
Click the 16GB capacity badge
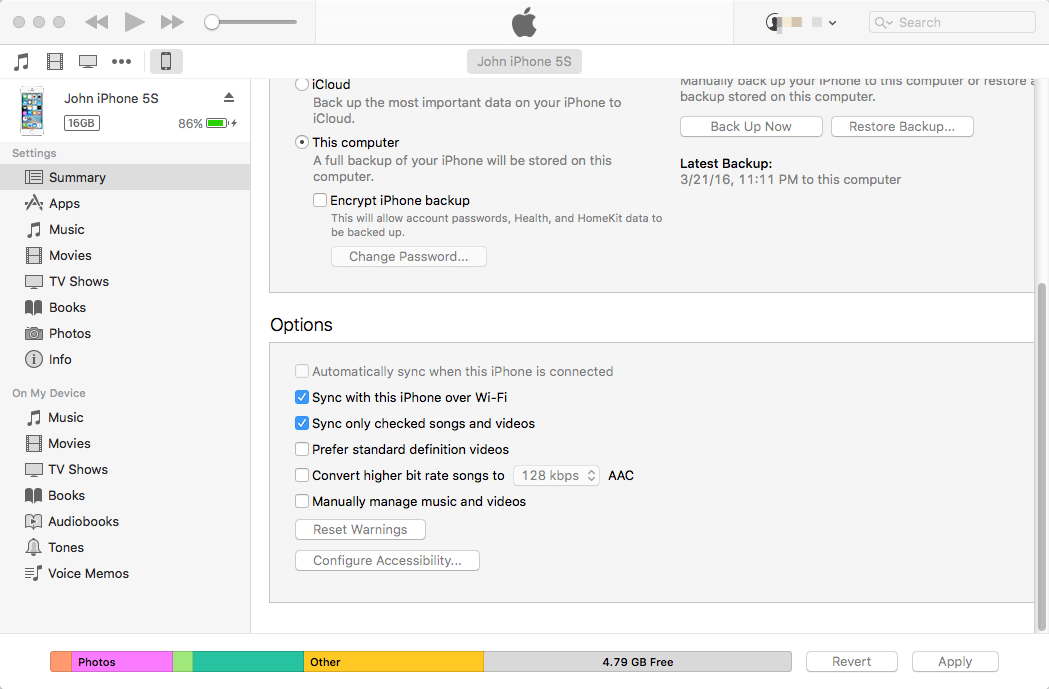click(82, 123)
